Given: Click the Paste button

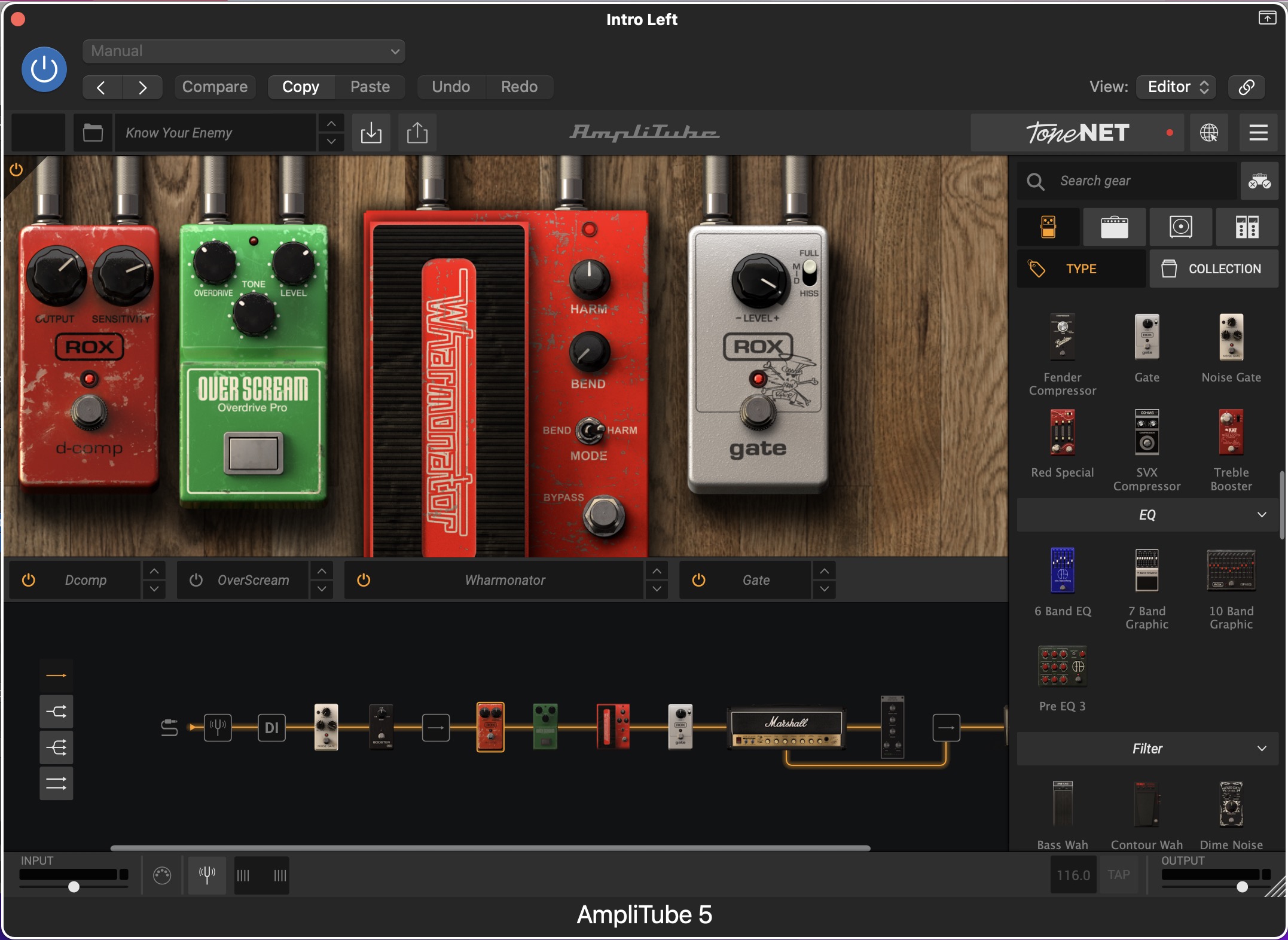Looking at the screenshot, I should (x=370, y=87).
